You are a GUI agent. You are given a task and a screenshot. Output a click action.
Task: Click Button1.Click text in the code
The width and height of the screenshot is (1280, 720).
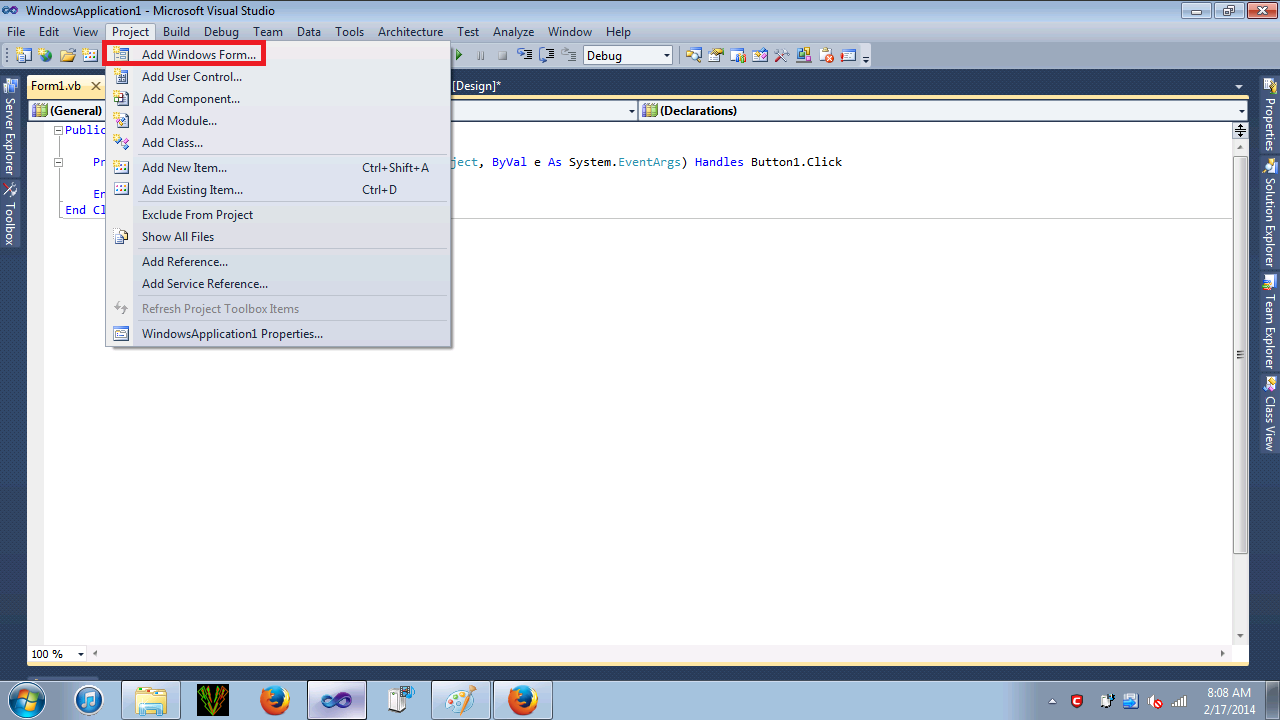[x=796, y=162]
